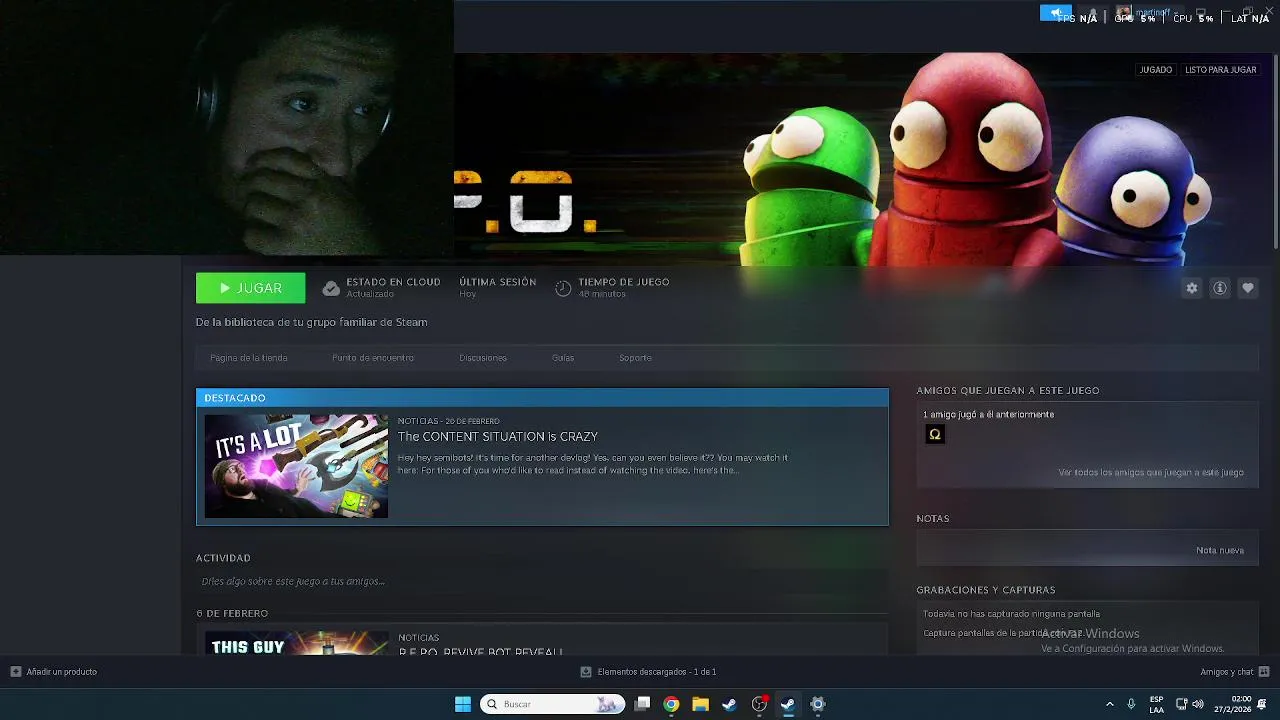
Task: Open File Explorer from the taskbar
Action: pos(700,704)
